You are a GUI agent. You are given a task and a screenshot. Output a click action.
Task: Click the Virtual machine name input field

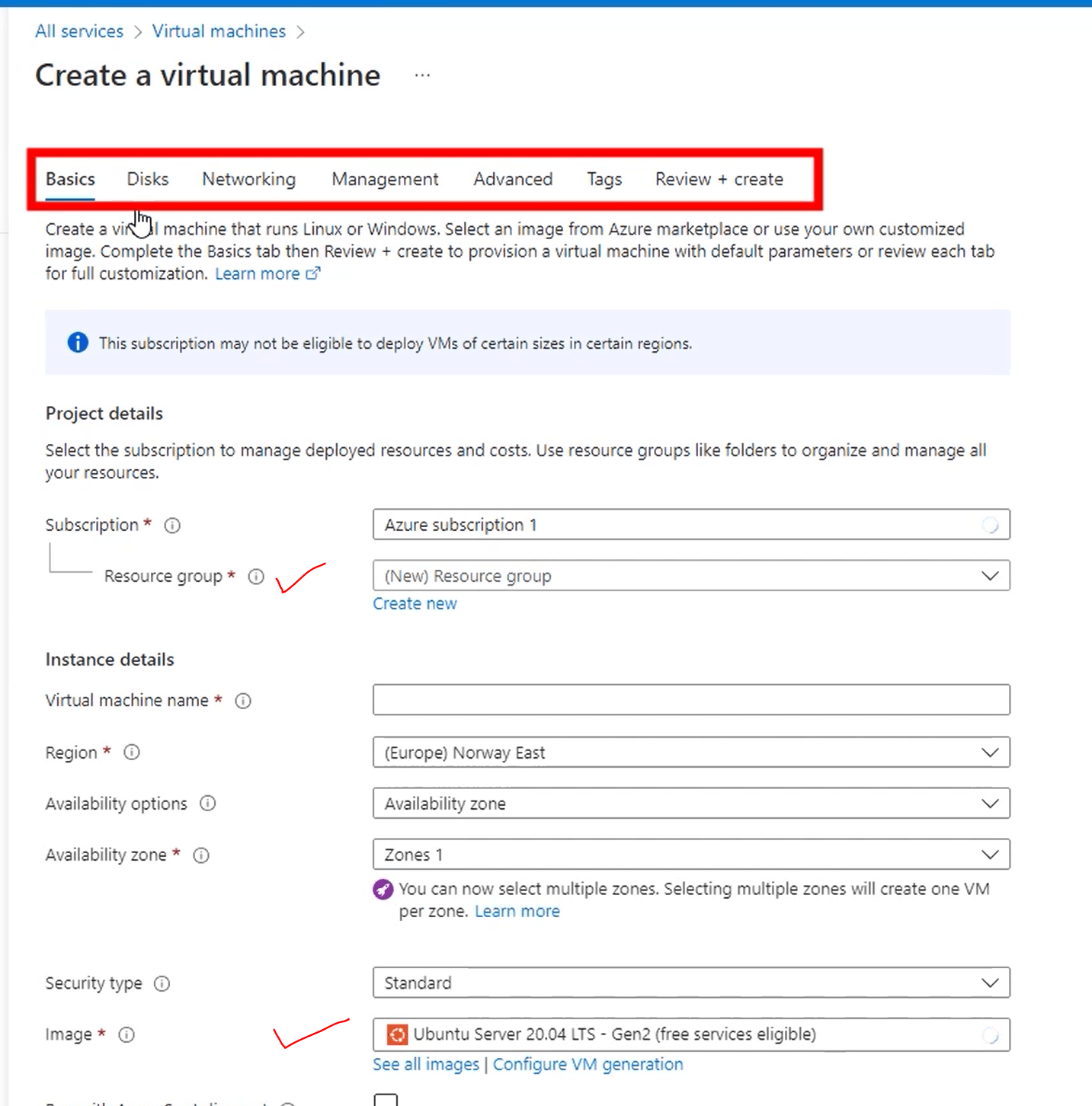click(x=690, y=700)
